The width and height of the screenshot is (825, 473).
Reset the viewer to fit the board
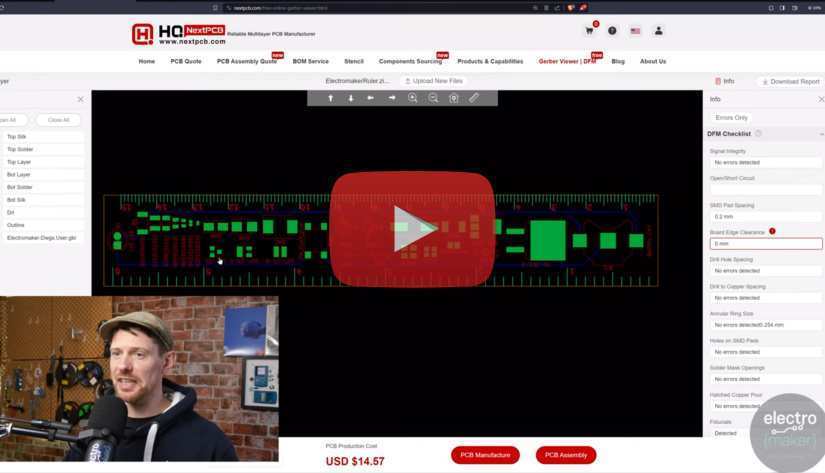[454, 98]
